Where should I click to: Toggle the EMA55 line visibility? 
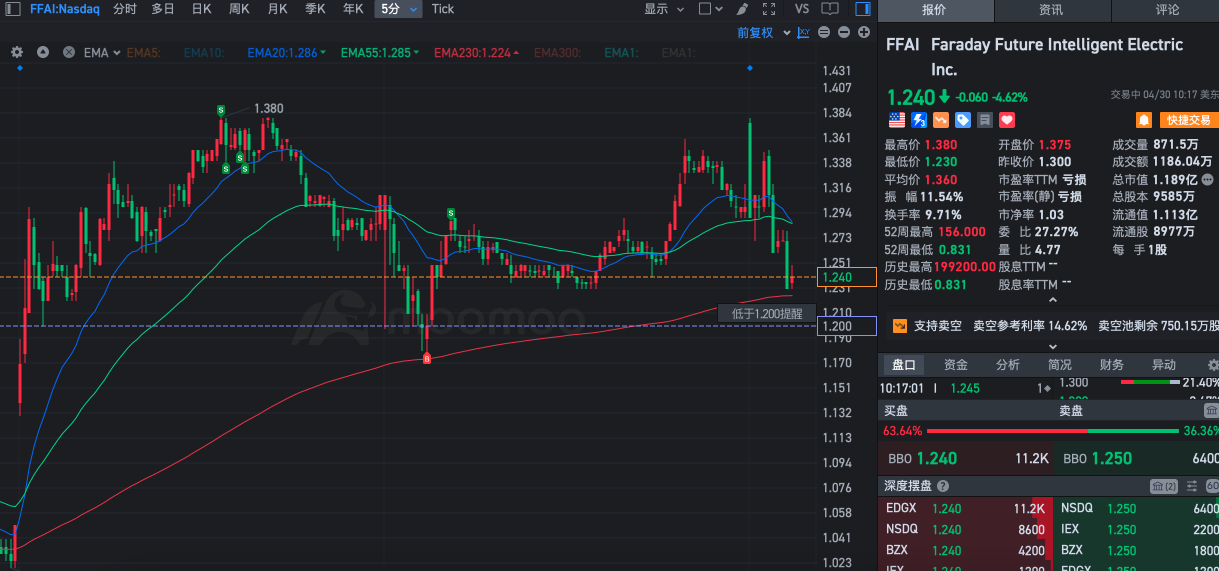click(381, 52)
